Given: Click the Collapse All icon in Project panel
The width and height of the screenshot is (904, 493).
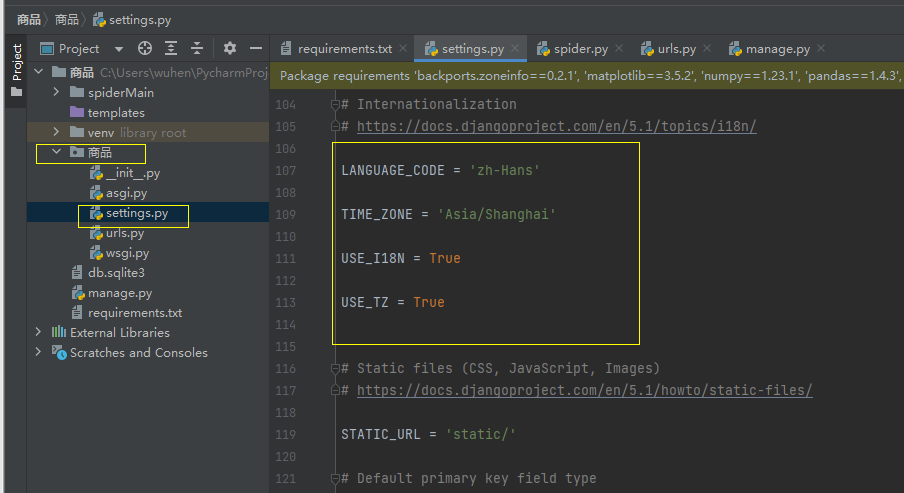Looking at the screenshot, I should click(x=197, y=48).
